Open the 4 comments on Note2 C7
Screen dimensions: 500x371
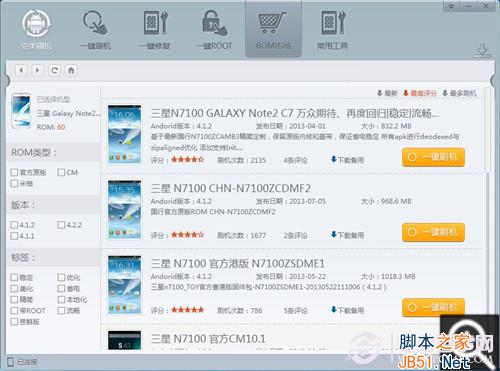(295, 160)
